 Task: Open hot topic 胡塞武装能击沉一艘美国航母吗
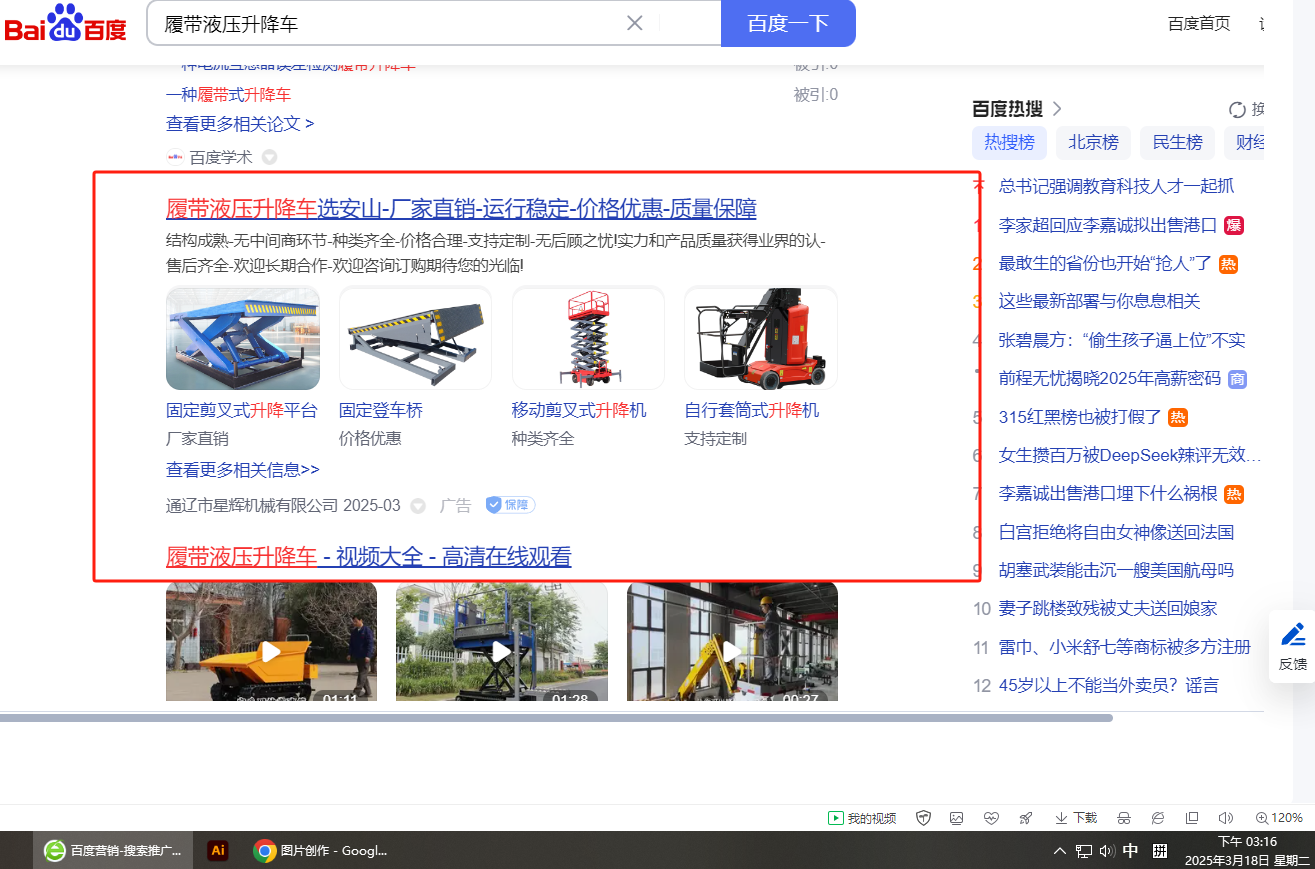1116,571
